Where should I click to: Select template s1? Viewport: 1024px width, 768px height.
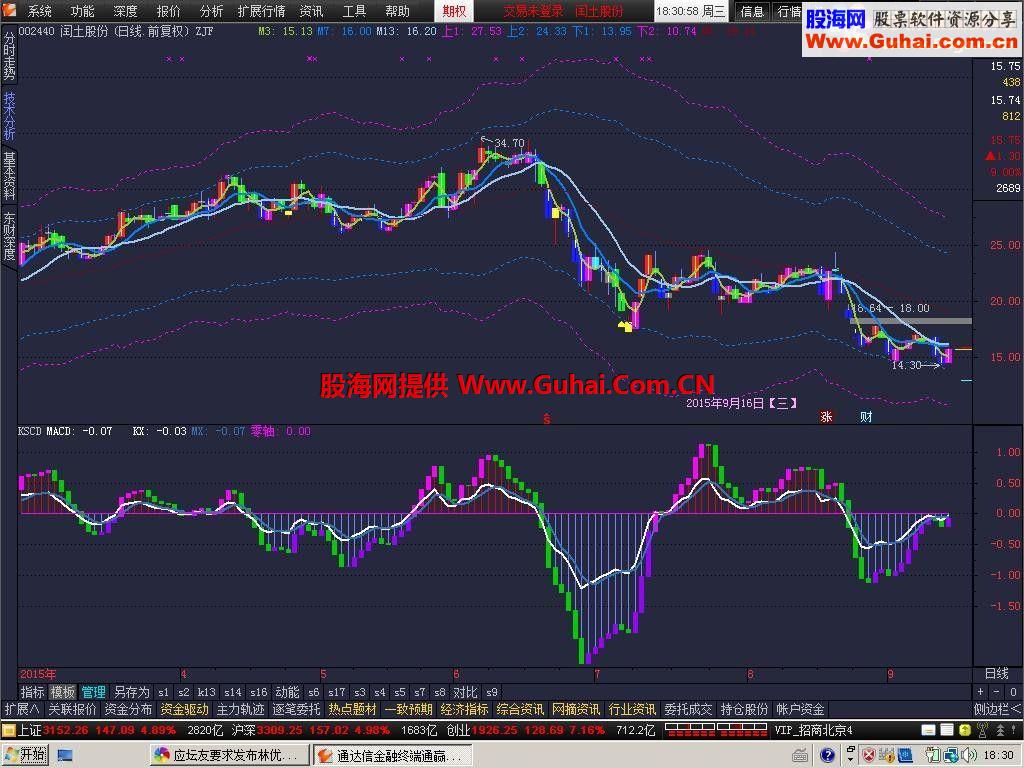[x=164, y=692]
